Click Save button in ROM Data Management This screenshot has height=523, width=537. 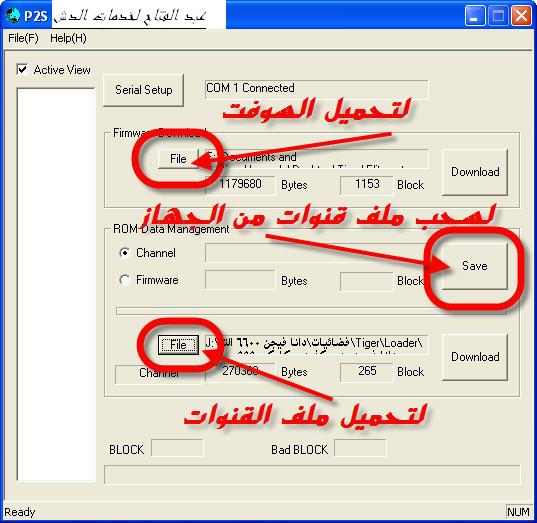[x=475, y=266]
